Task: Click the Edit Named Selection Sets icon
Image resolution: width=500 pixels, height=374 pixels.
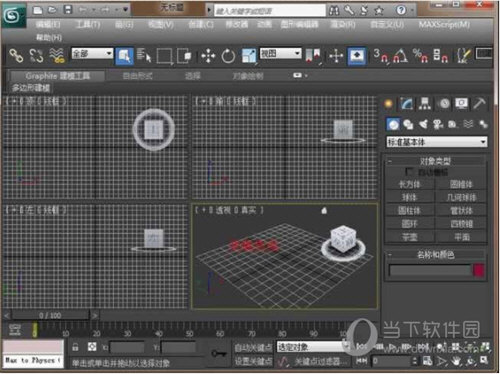Action: [464, 56]
